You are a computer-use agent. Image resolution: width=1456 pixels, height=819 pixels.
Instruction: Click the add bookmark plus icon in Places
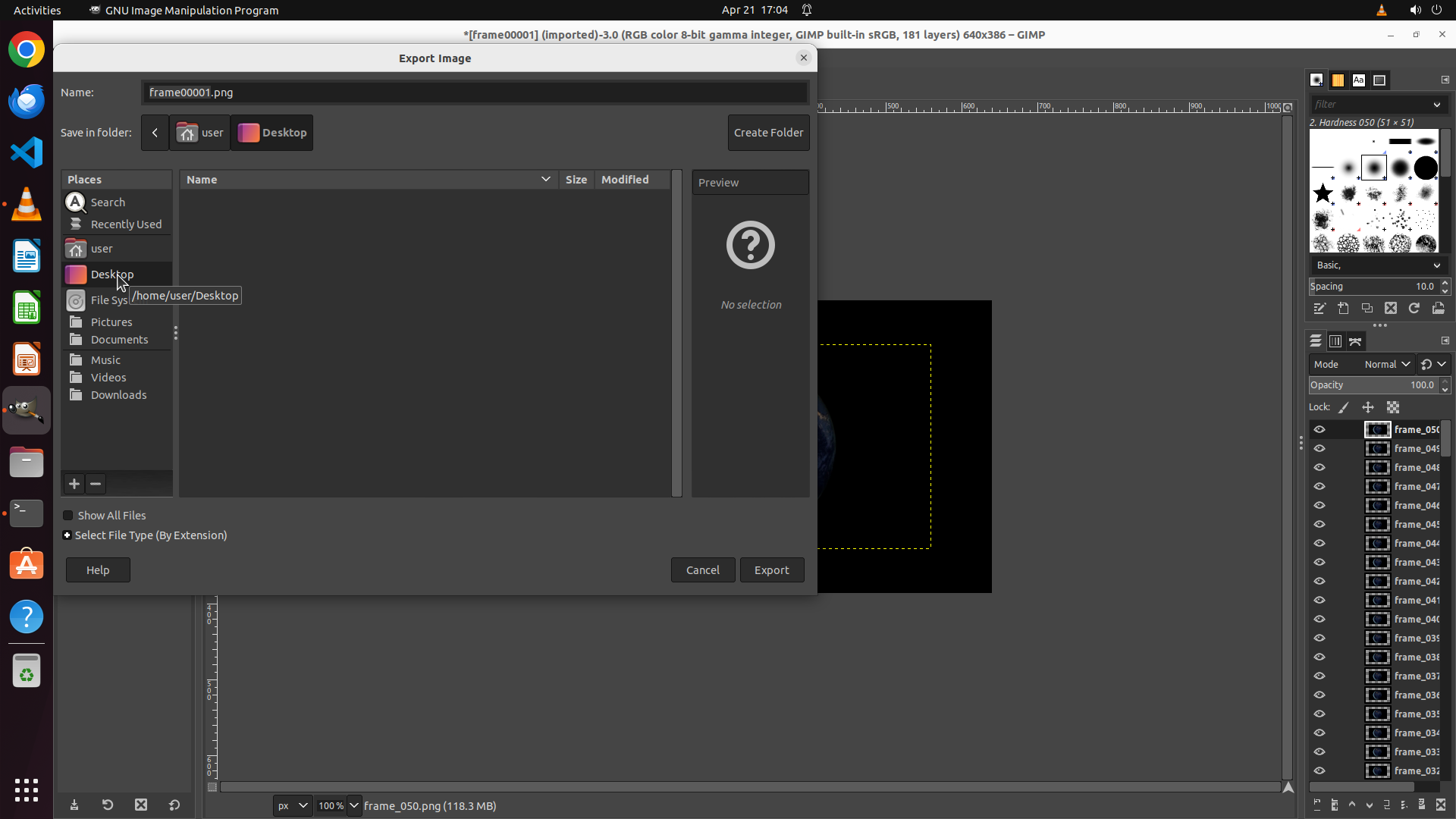coord(74,484)
